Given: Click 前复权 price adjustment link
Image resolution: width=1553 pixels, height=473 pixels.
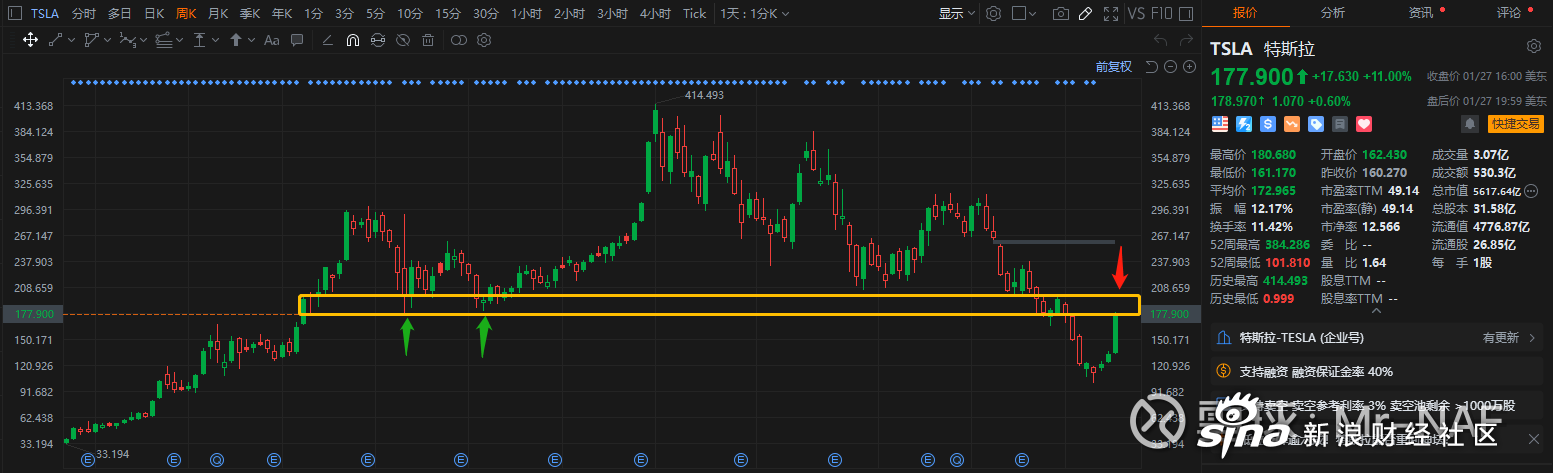Looking at the screenshot, I should 1113,66.
